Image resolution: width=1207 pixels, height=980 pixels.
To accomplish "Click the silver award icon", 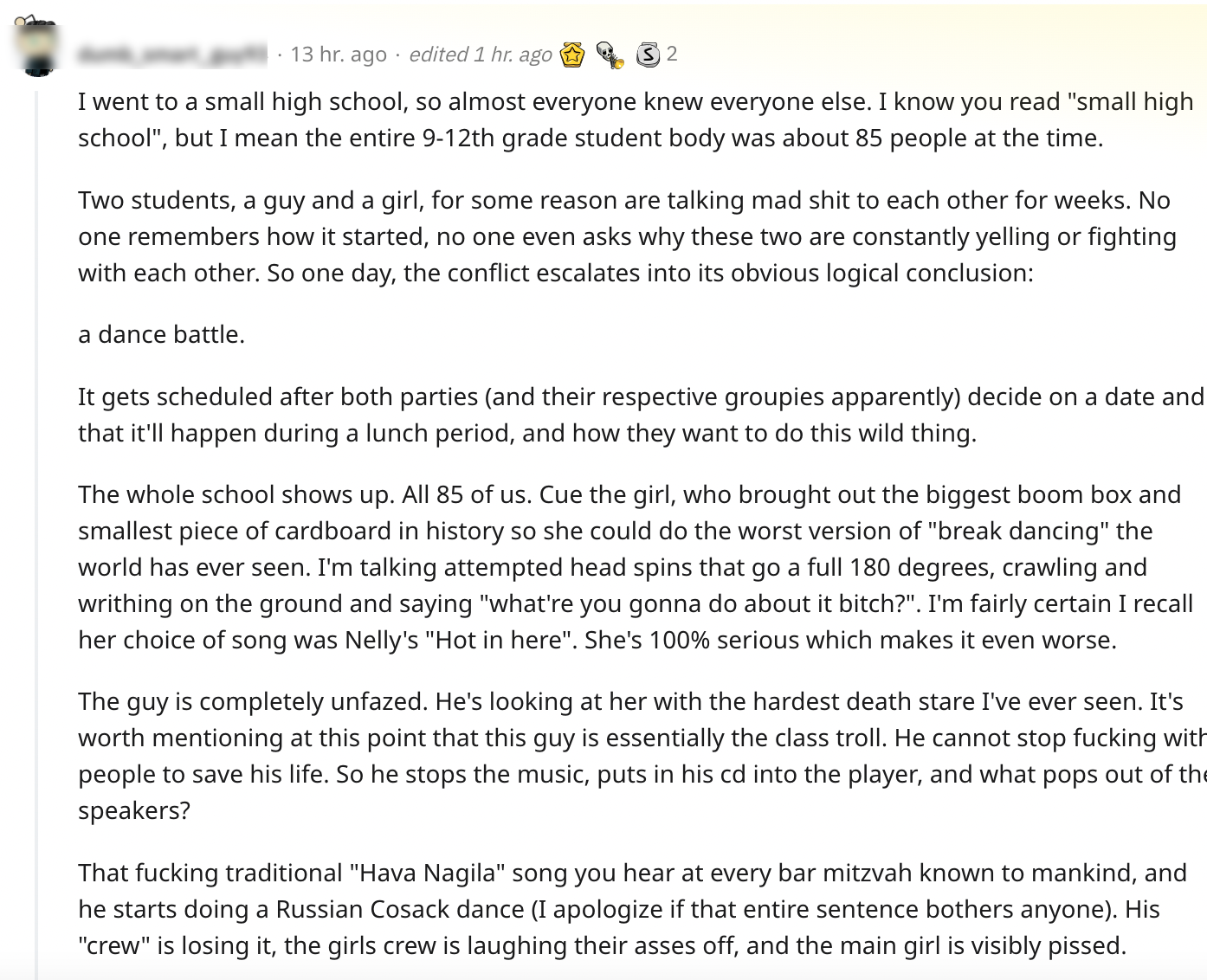I will click(648, 55).
